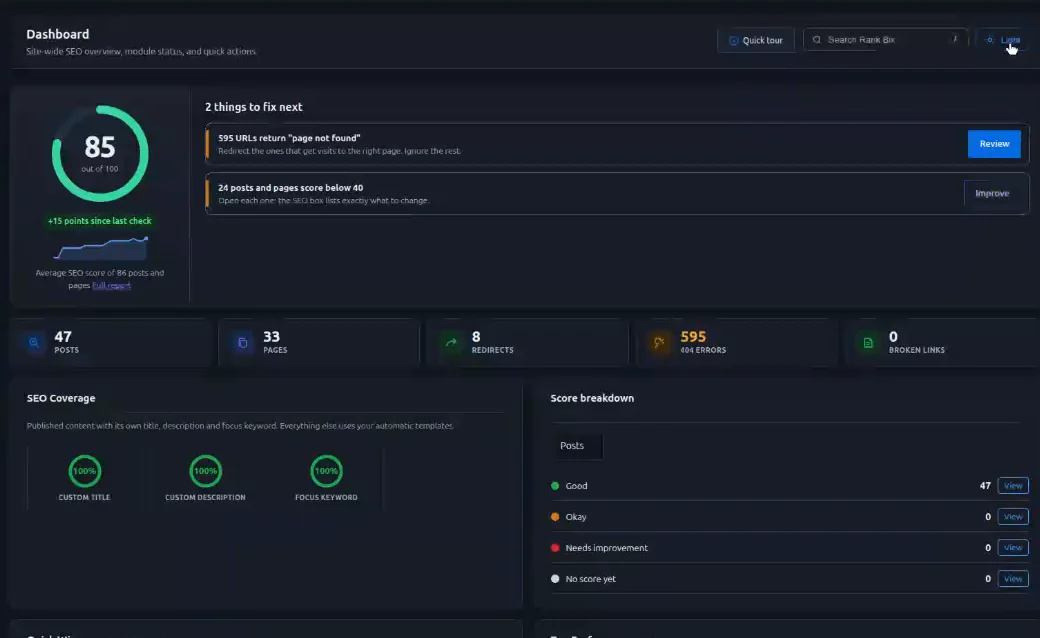View posts rated Good

(1013, 486)
